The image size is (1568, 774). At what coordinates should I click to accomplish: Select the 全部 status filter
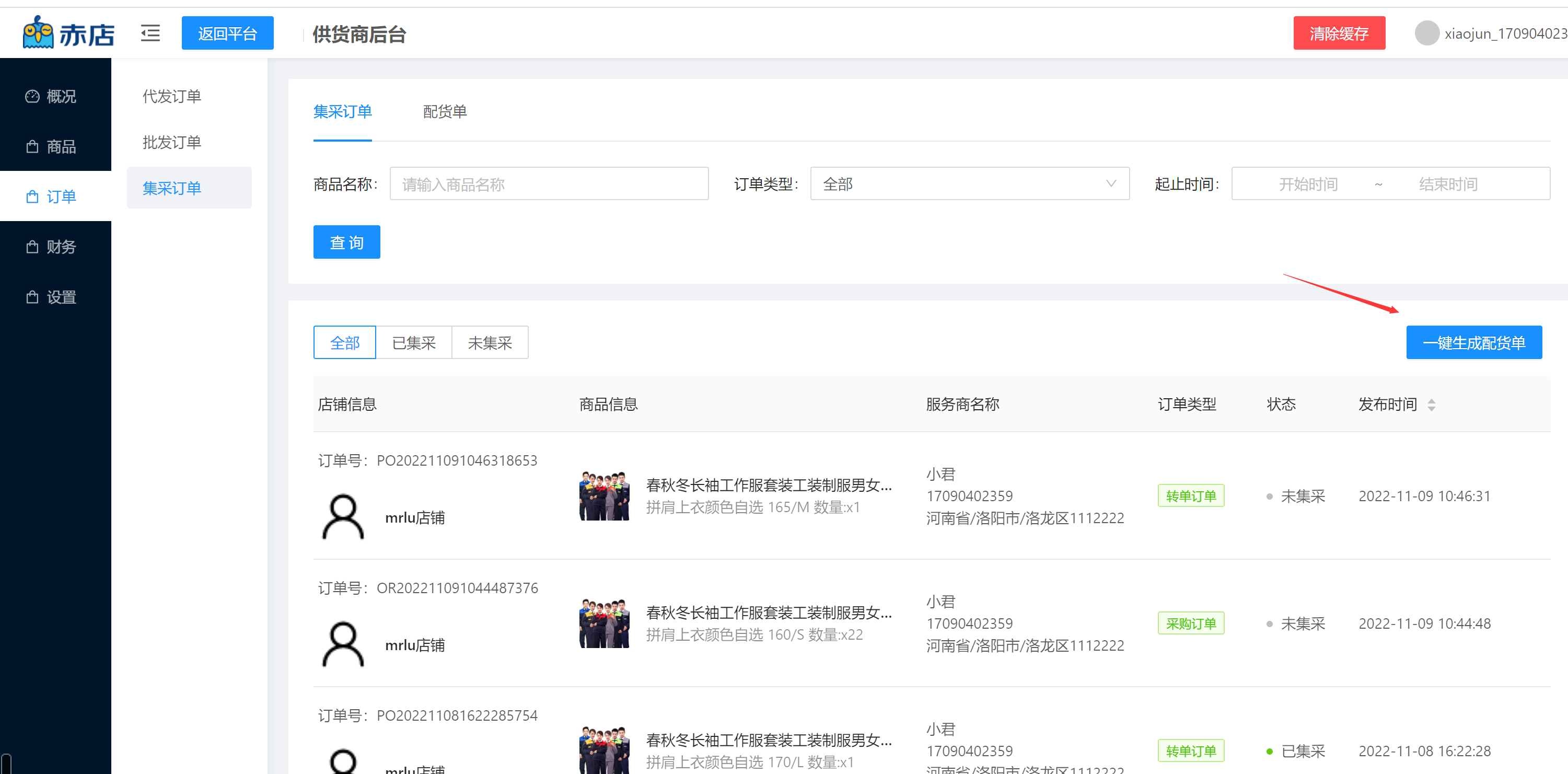pyautogui.click(x=344, y=342)
